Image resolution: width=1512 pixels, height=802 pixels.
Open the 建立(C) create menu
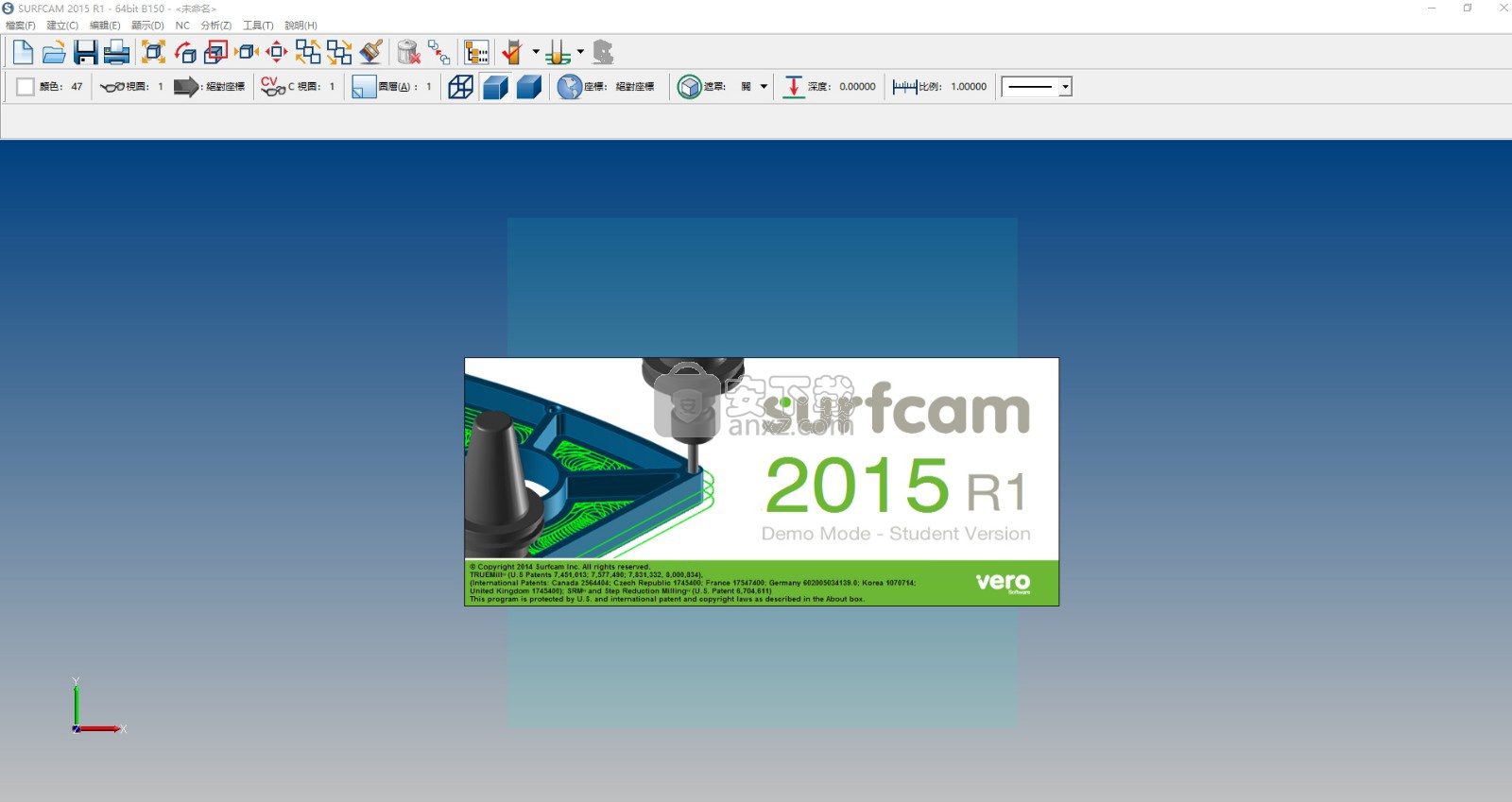[62, 26]
